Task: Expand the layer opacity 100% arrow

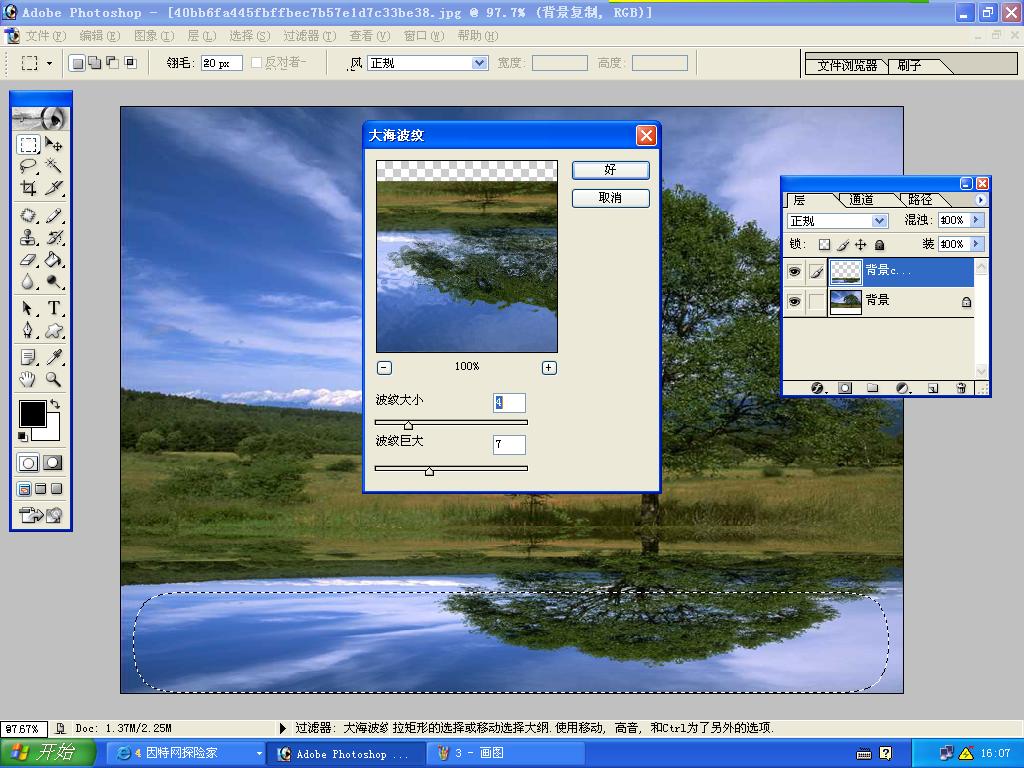Action: (977, 220)
